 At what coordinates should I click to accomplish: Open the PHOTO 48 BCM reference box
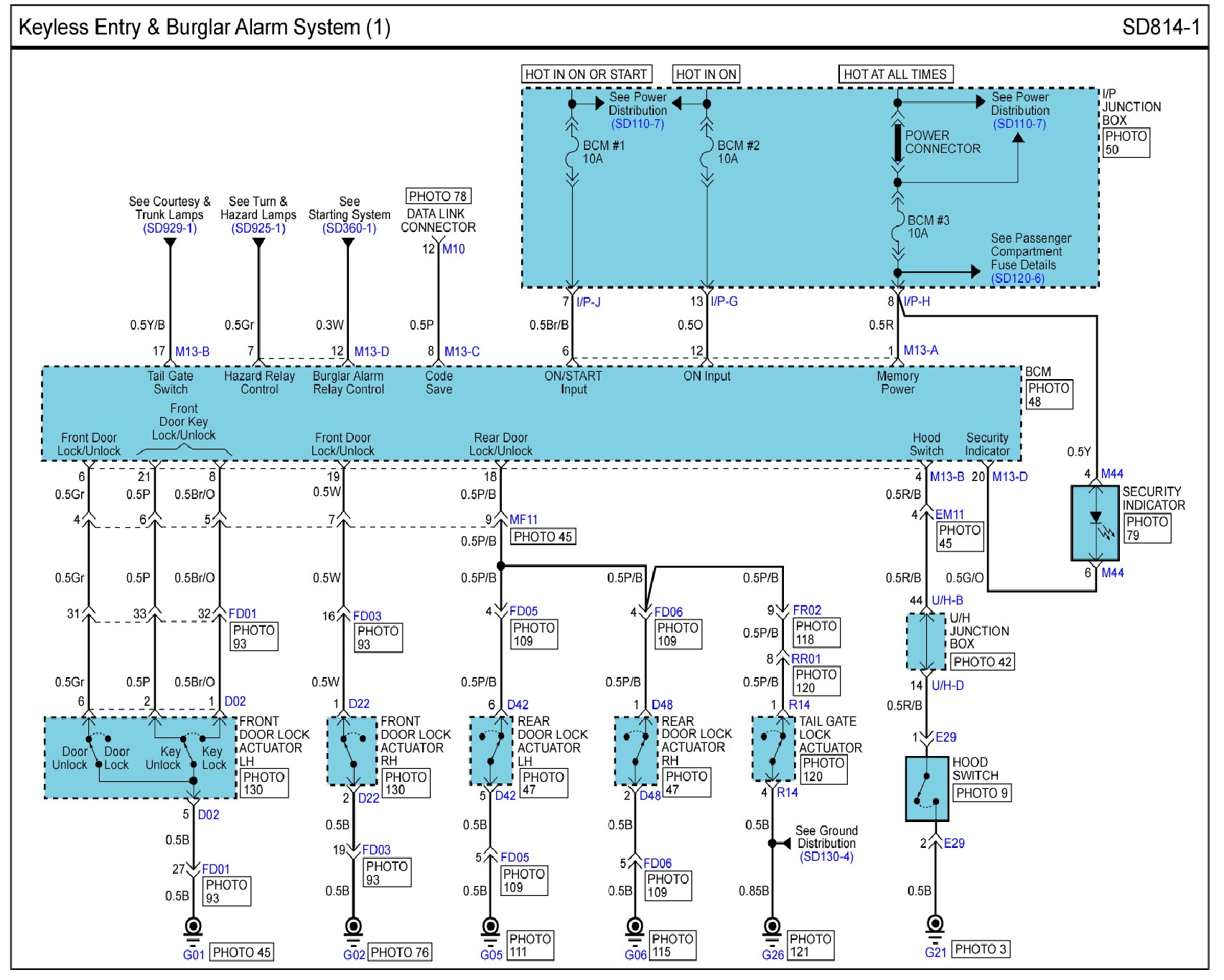(x=1048, y=395)
